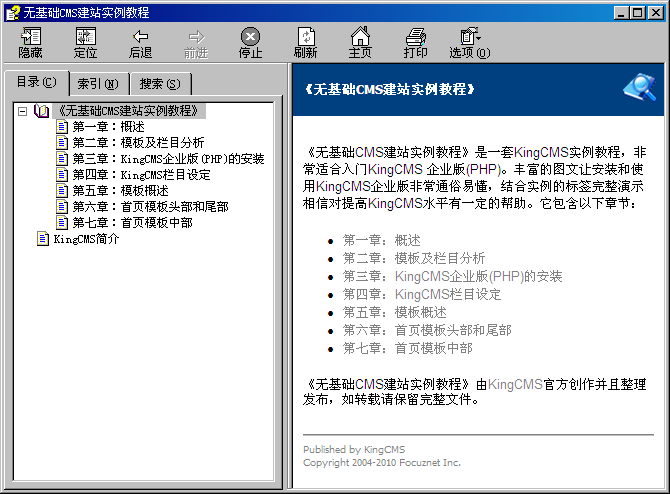Open tree item 第三章：KingCMS企业版(PHP)的安装
670x494 pixels.
(x=168, y=159)
